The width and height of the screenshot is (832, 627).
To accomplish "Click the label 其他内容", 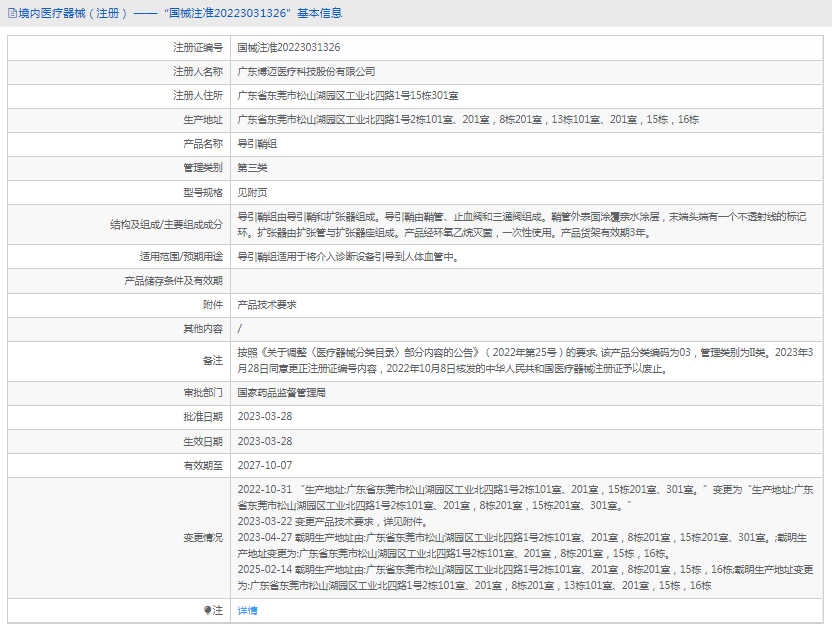I will (x=203, y=329).
